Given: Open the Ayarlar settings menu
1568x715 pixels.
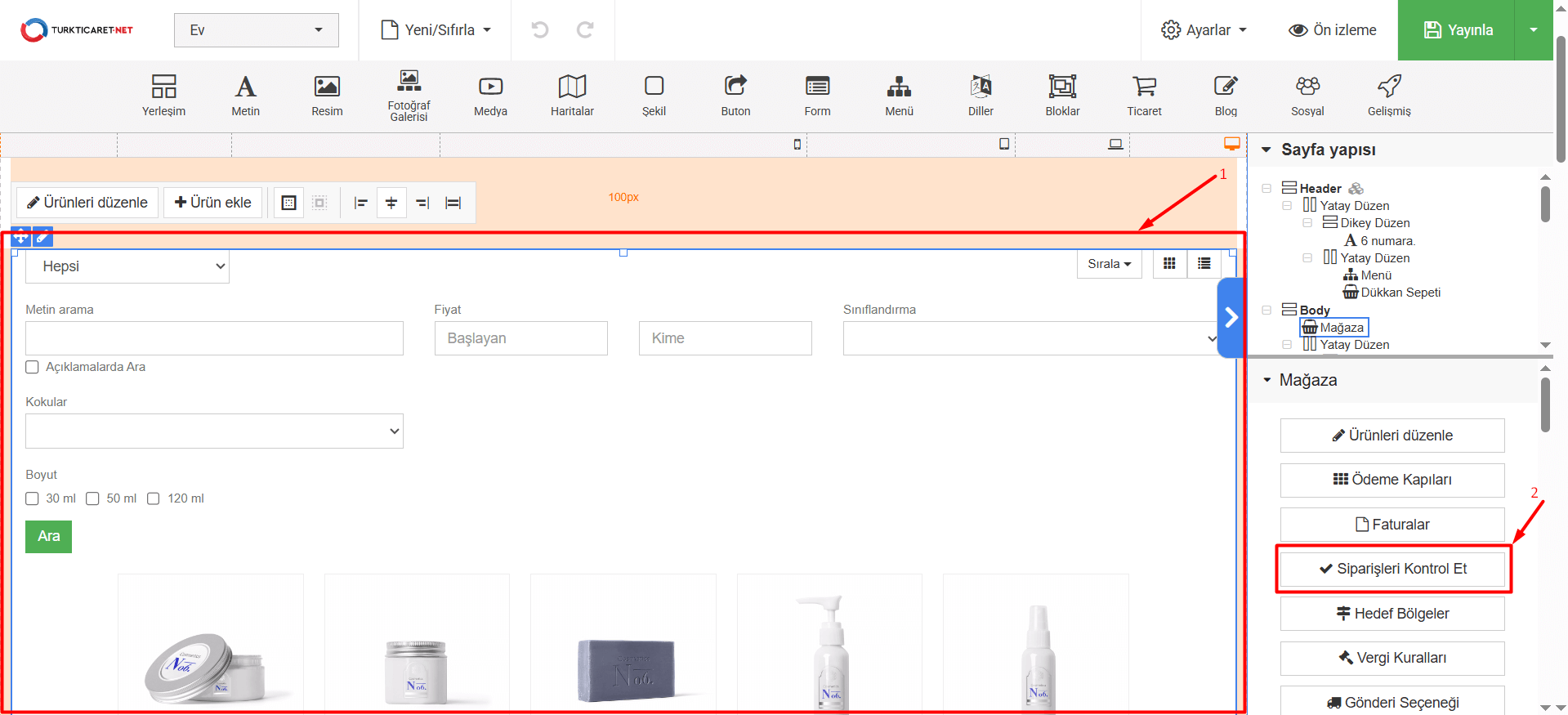Looking at the screenshot, I should (x=1204, y=30).
